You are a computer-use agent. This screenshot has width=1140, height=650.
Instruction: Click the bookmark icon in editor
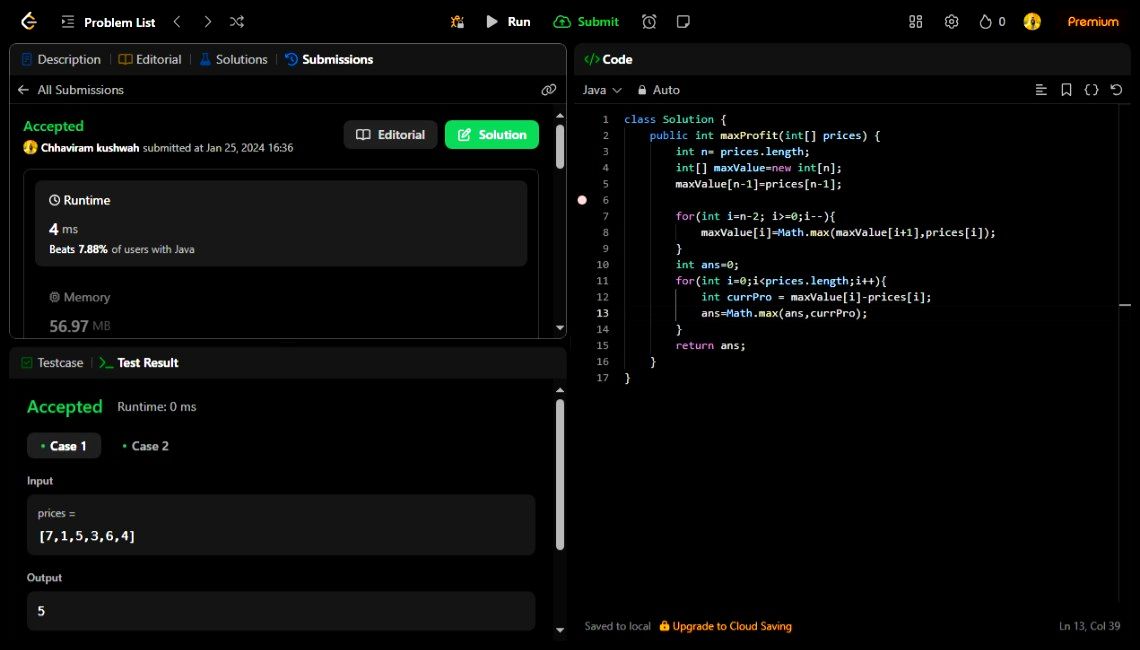(1066, 89)
